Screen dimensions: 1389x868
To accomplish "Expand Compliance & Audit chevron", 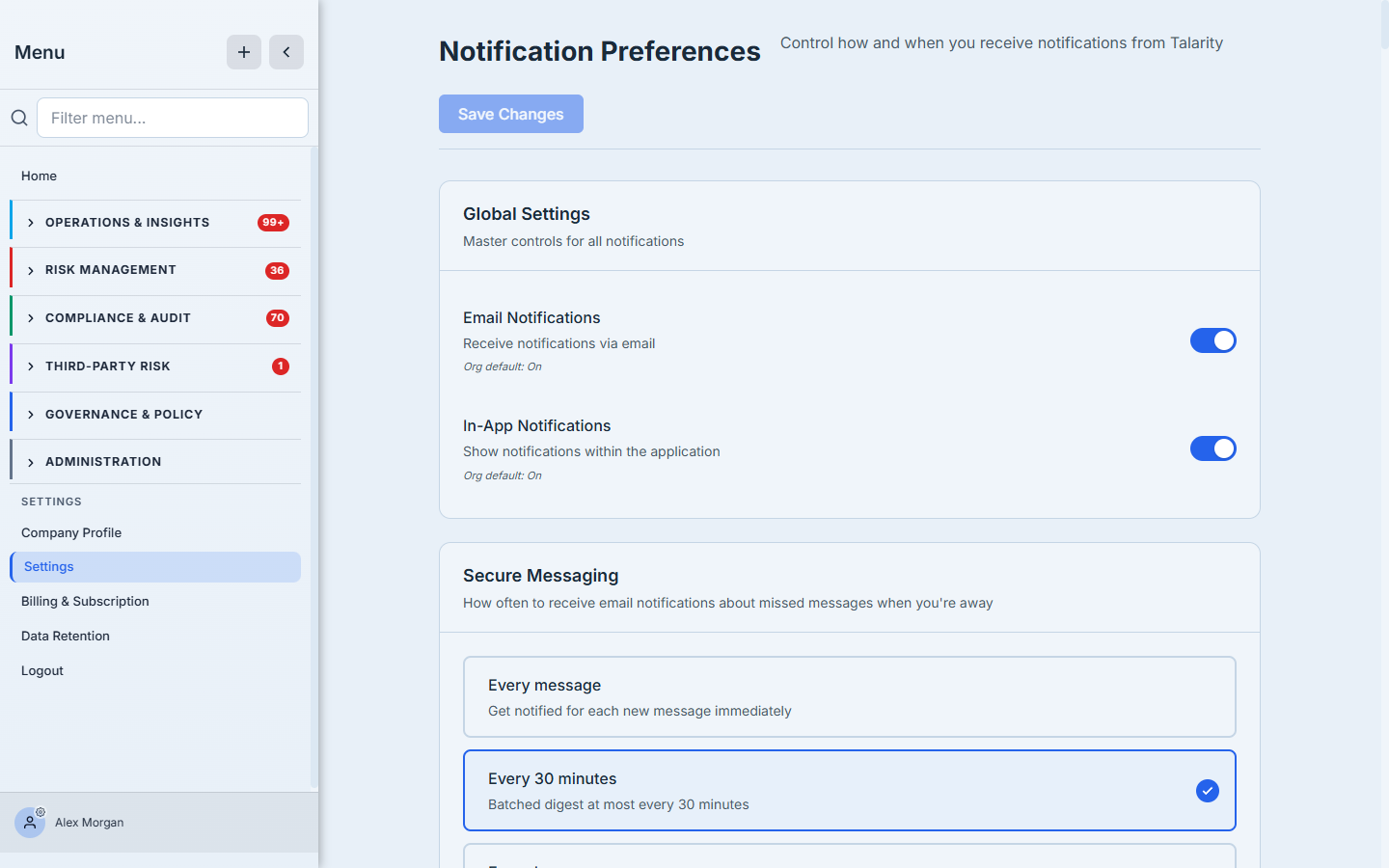I will (x=31, y=318).
